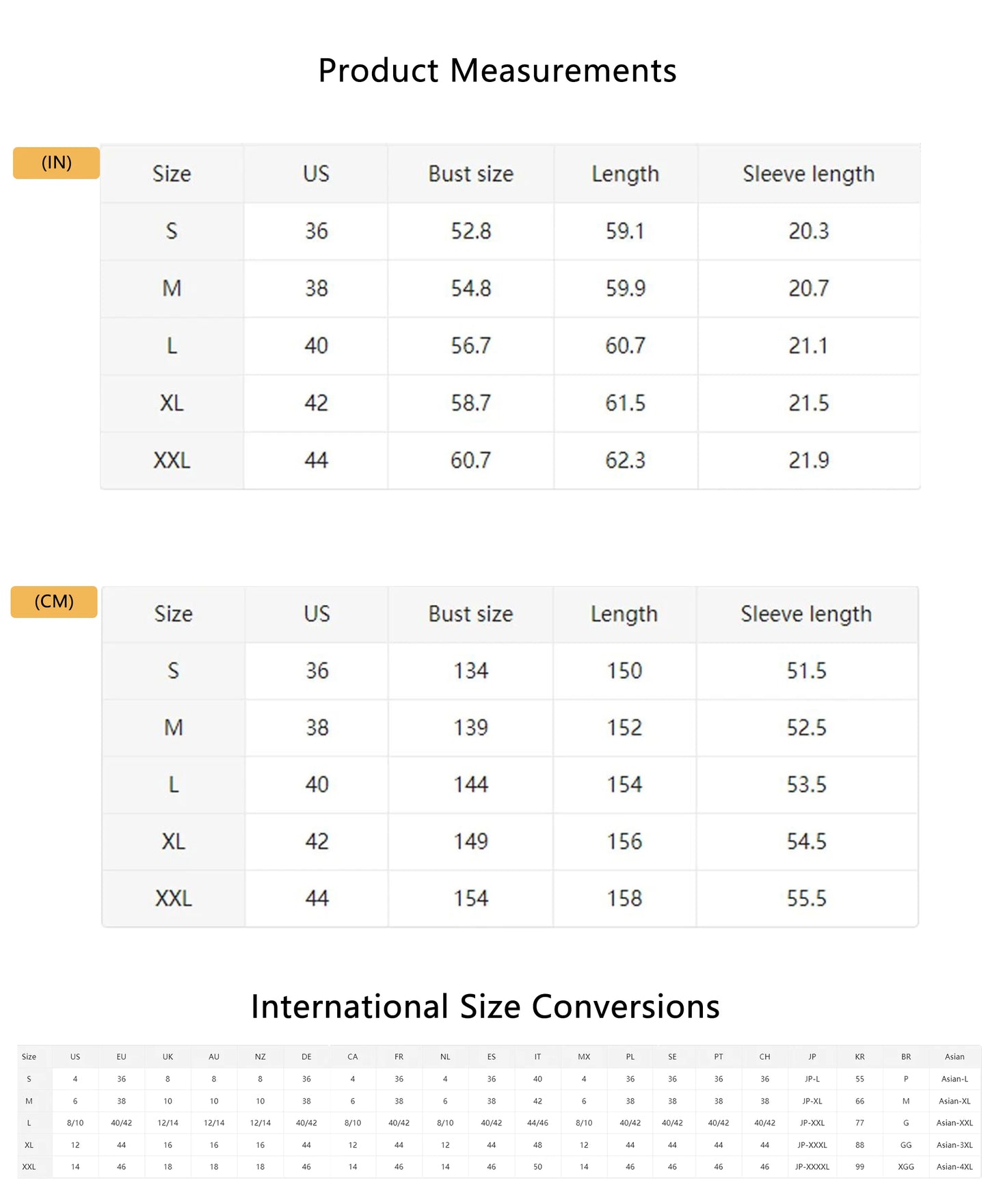Click the International Size Conversions heading
Image resolution: width=988 pixels, height=1204 pixels.
tap(485, 1006)
